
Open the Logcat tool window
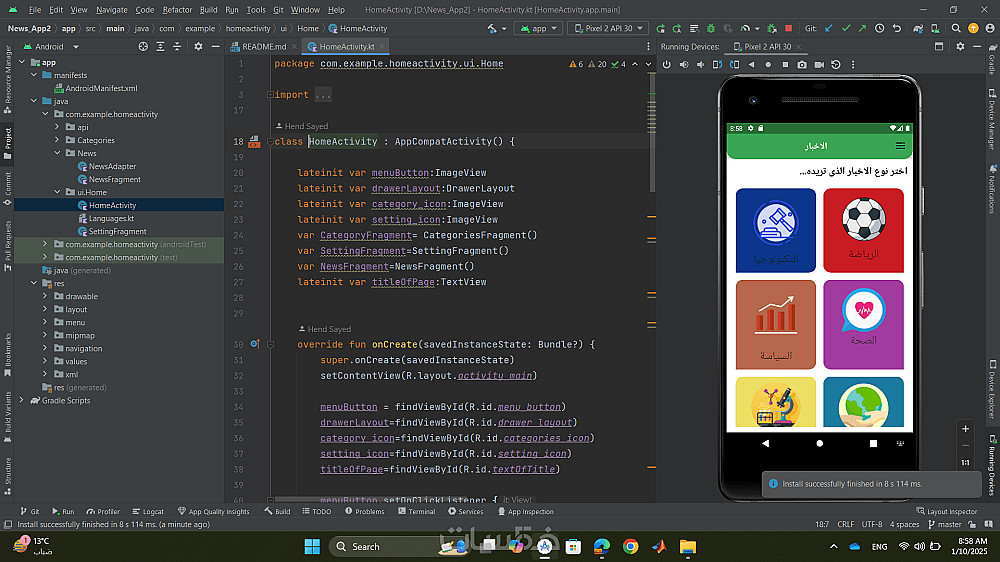click(x=147, y=511)
